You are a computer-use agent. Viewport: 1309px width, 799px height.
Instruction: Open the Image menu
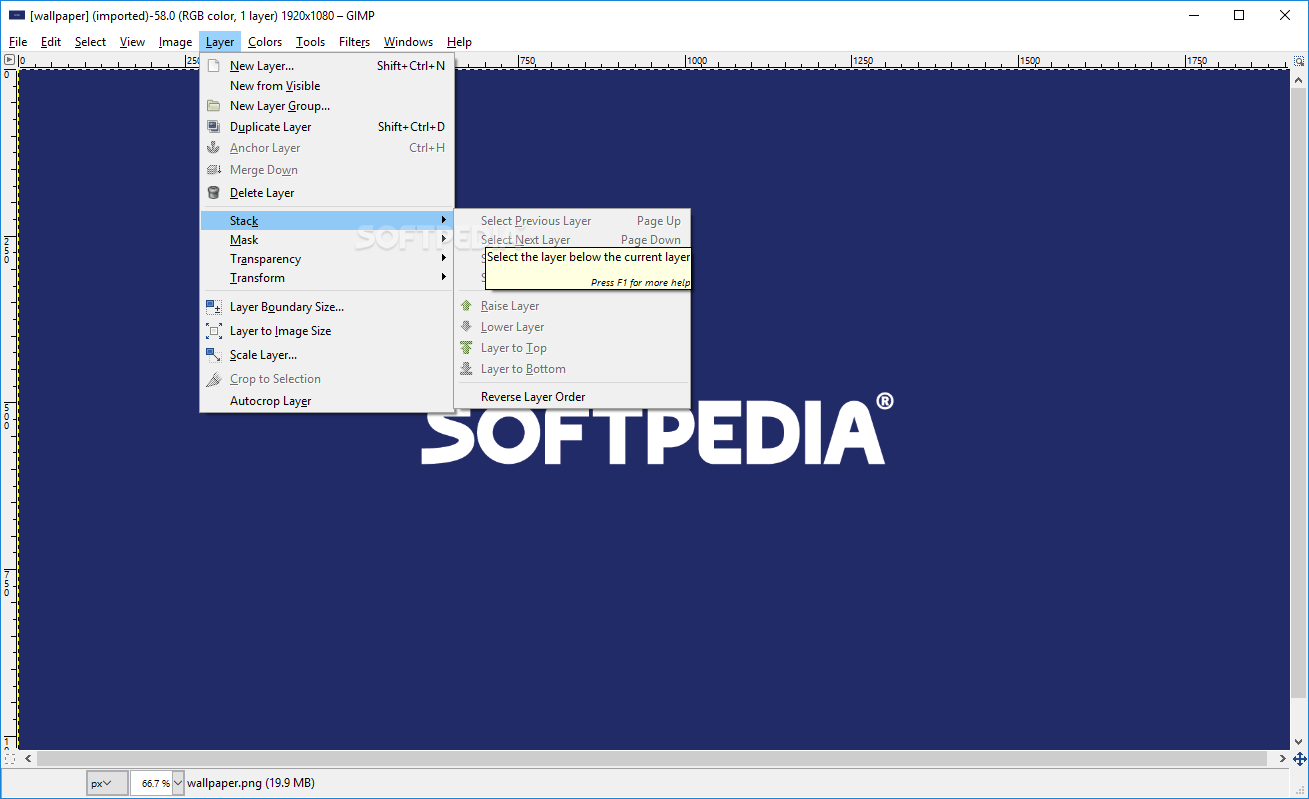point(175,42)
